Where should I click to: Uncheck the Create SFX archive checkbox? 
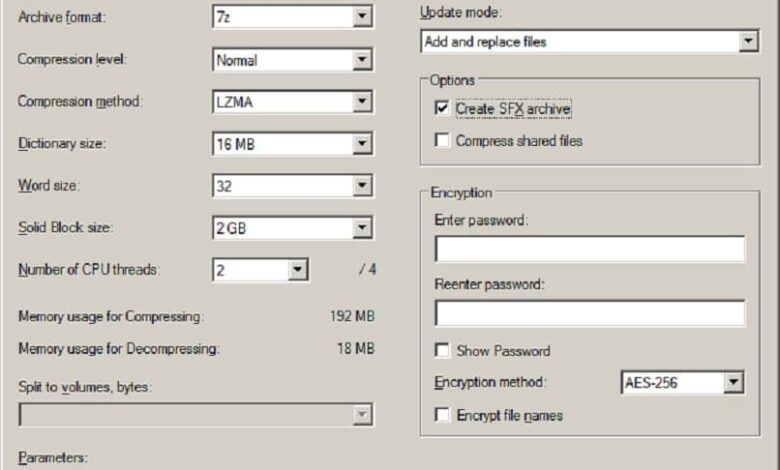tap(442, 108)
